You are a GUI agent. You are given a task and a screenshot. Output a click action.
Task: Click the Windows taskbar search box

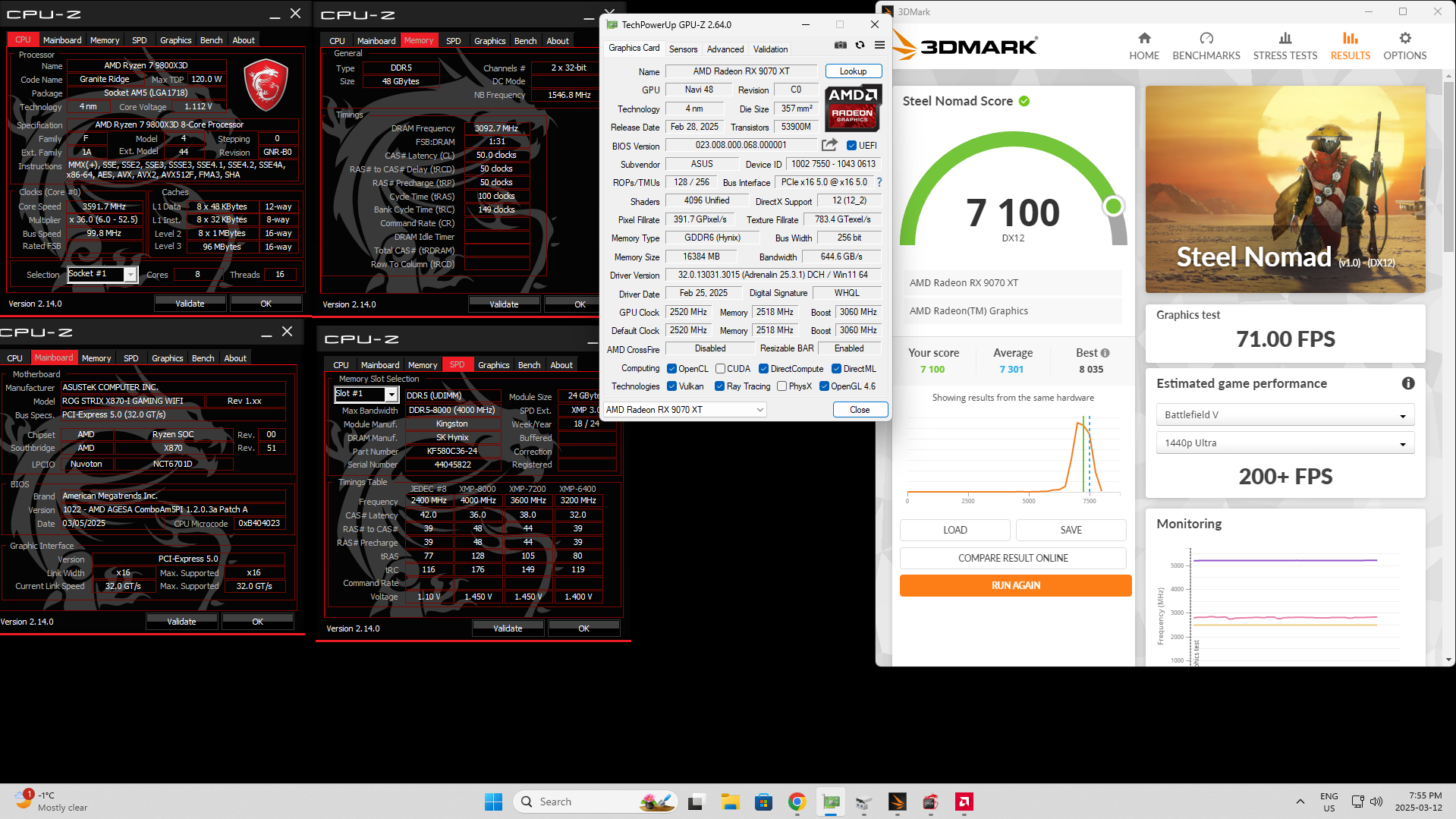tap(594, 802)
